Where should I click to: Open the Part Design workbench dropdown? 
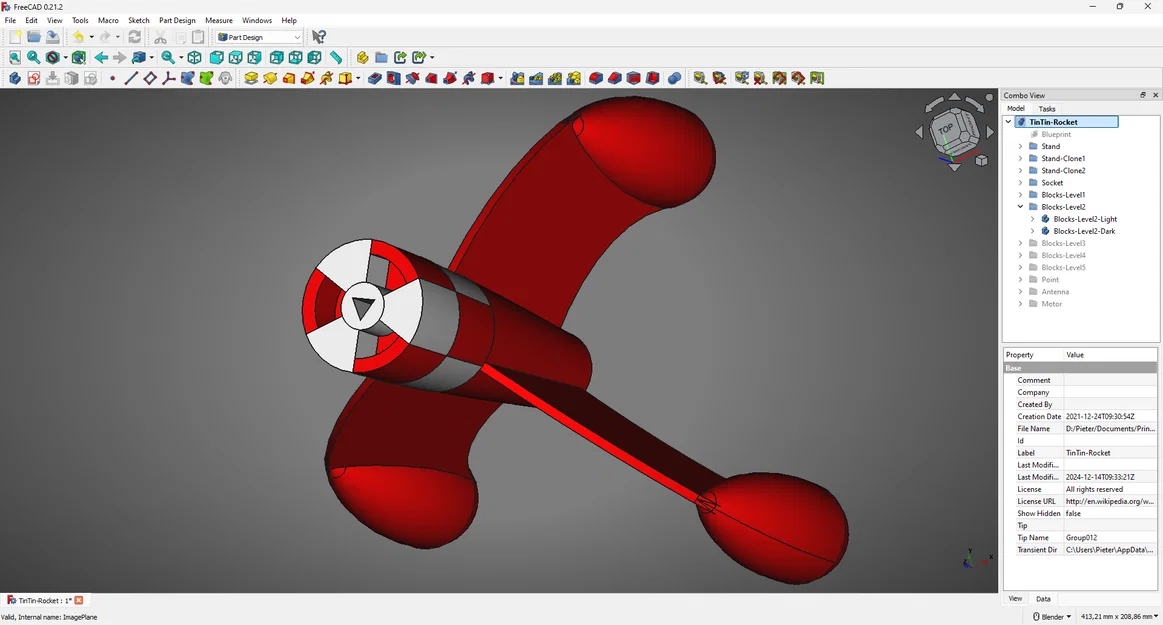[260, 37]
